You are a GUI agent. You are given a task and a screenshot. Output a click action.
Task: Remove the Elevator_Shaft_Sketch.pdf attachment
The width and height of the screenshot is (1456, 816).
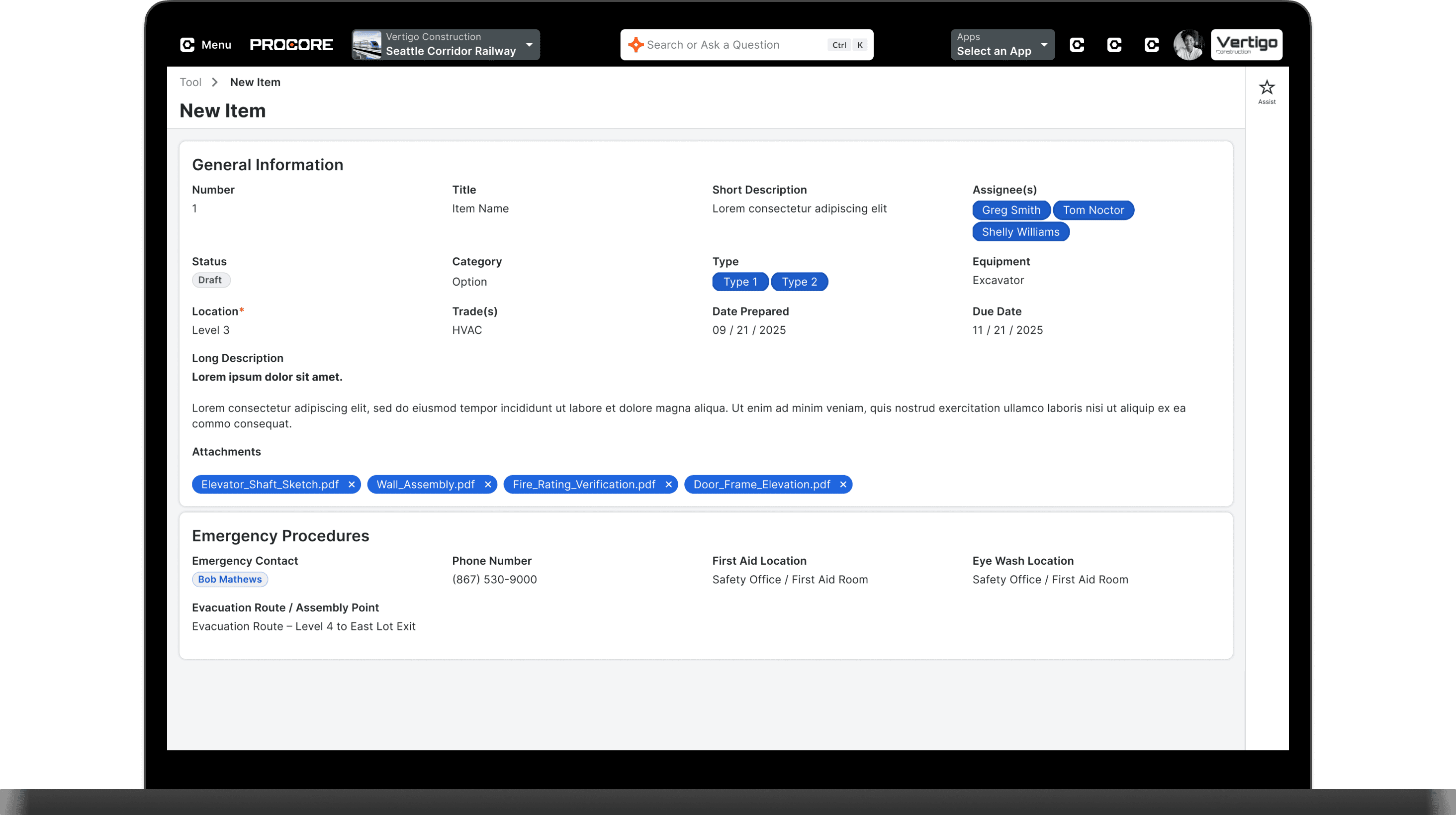[352, 485]
